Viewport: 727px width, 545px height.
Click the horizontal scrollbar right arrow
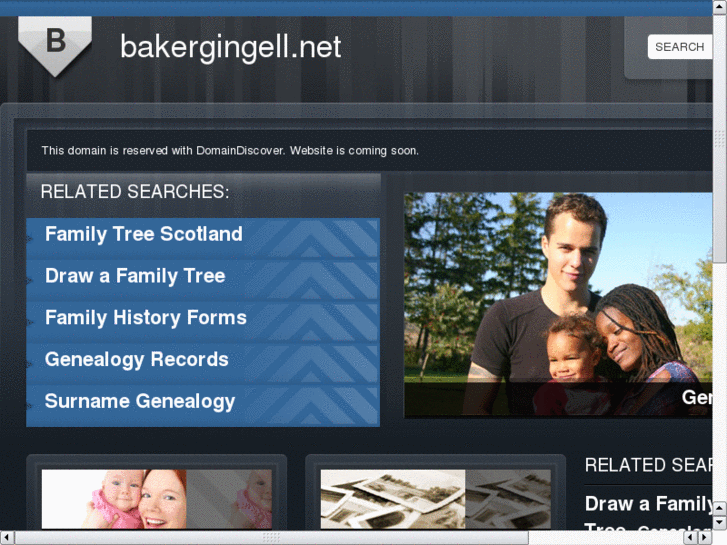pos(705,538)
